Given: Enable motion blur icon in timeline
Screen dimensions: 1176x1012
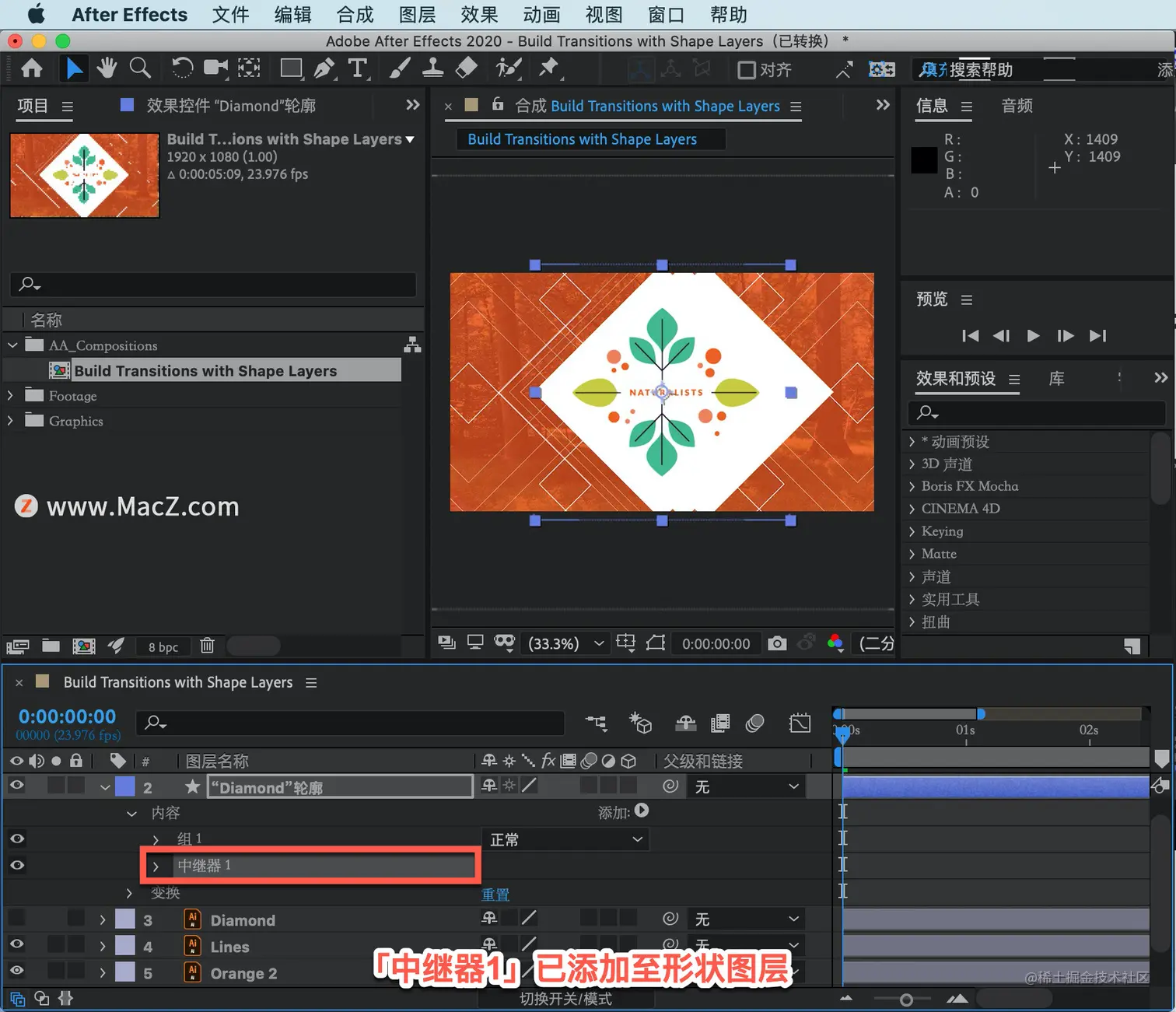Looking at the screenshot, I should pos(754,723).
